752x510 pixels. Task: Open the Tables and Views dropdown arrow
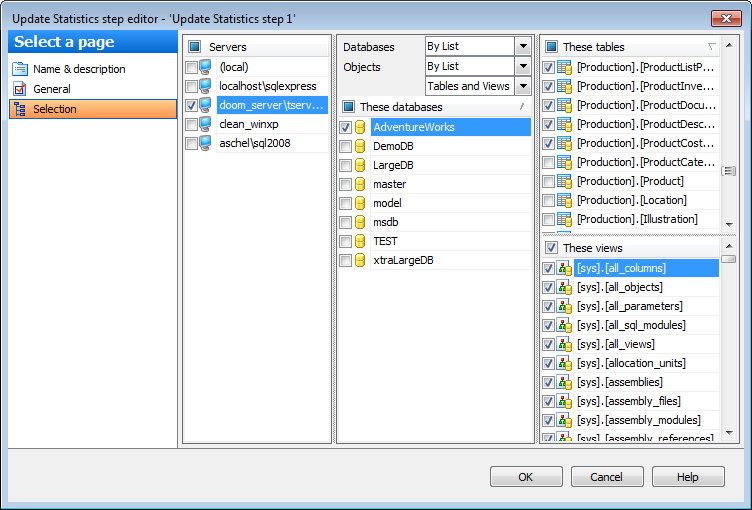pos(523,86)
